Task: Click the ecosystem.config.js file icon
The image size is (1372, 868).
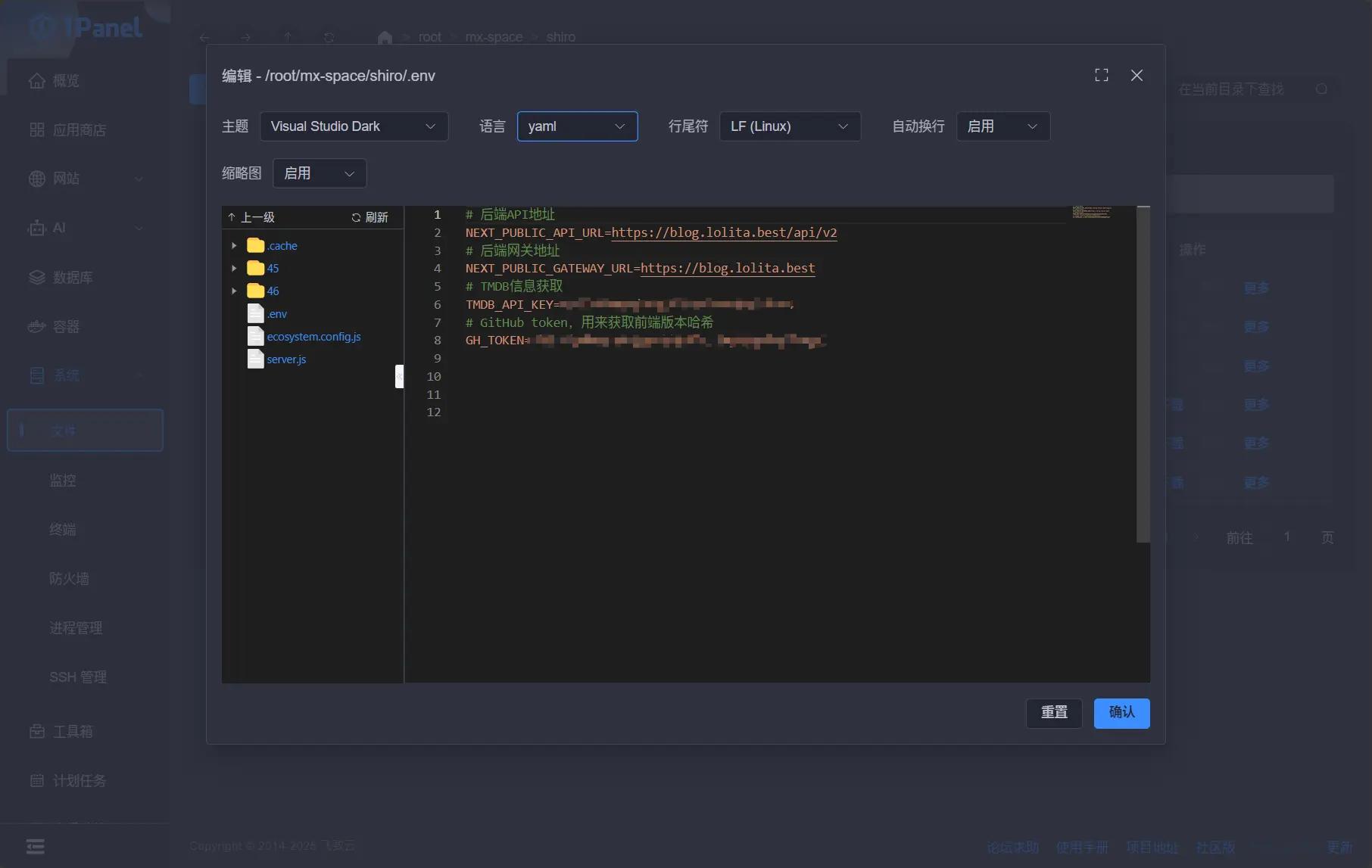Action: click(x=256, y=336)
